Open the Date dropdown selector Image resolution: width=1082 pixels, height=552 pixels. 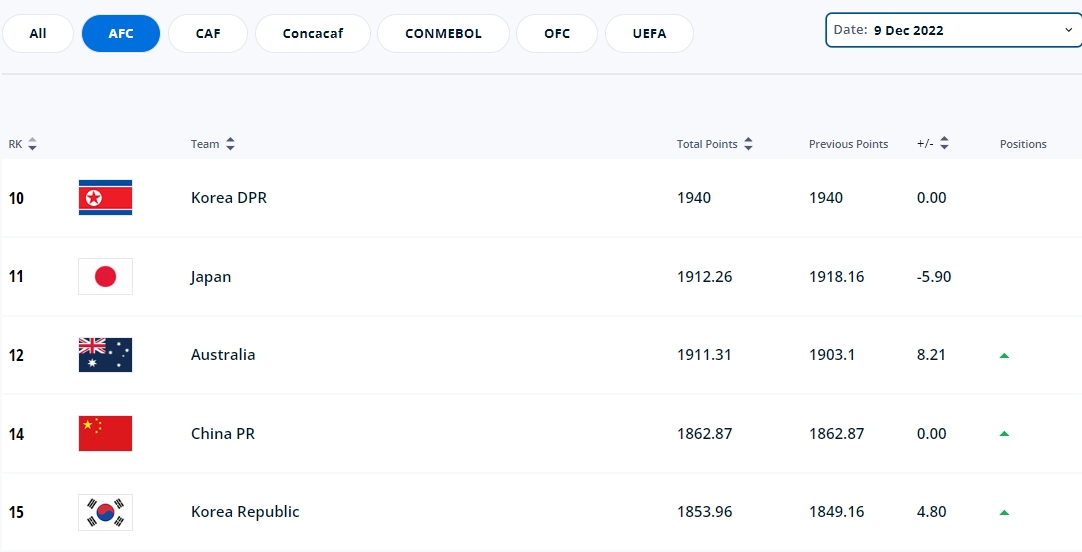pyautogui.click(x=952, y=30)
